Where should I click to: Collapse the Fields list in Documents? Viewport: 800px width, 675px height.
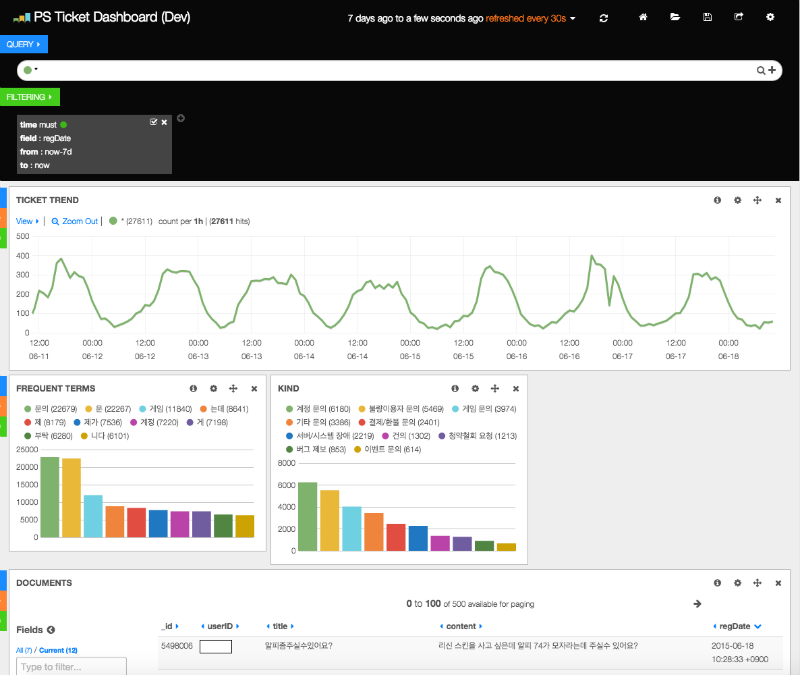pos(51,630)
